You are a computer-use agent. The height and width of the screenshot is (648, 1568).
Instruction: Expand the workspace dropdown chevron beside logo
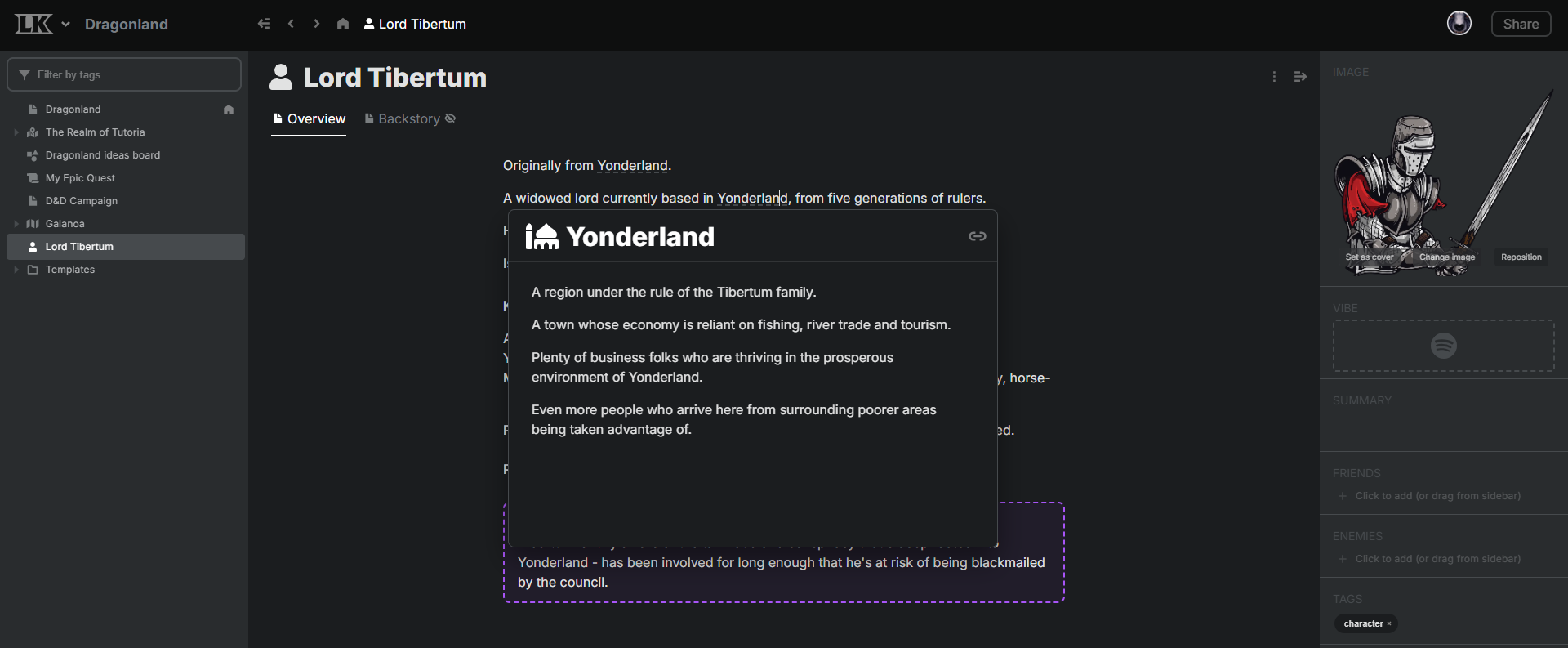click(x=65, y=24)
